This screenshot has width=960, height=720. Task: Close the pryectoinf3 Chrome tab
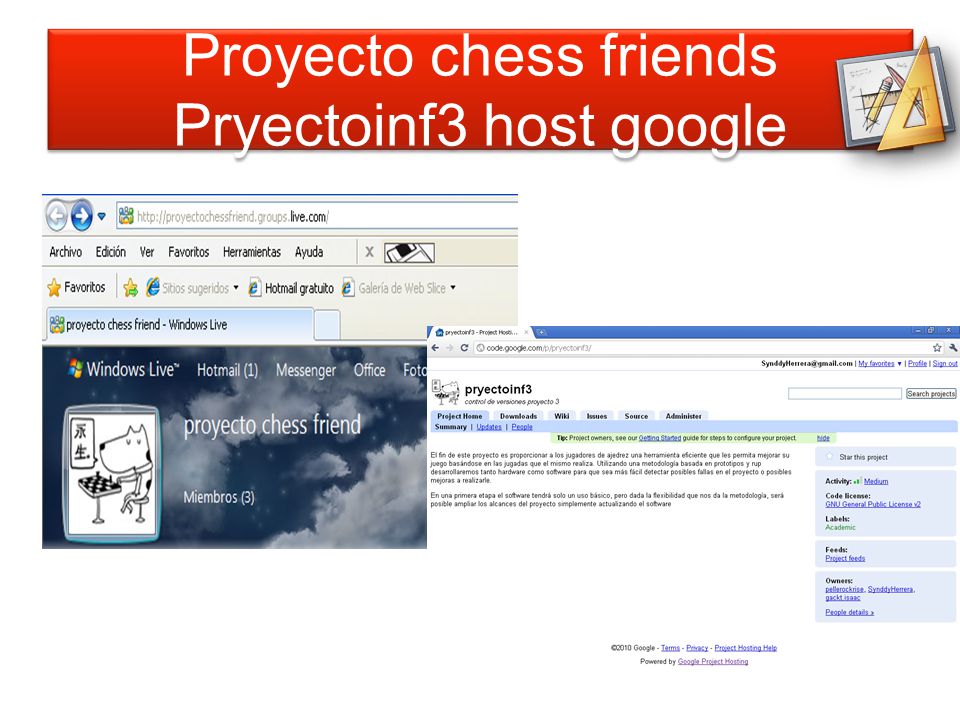coord(526,332)
